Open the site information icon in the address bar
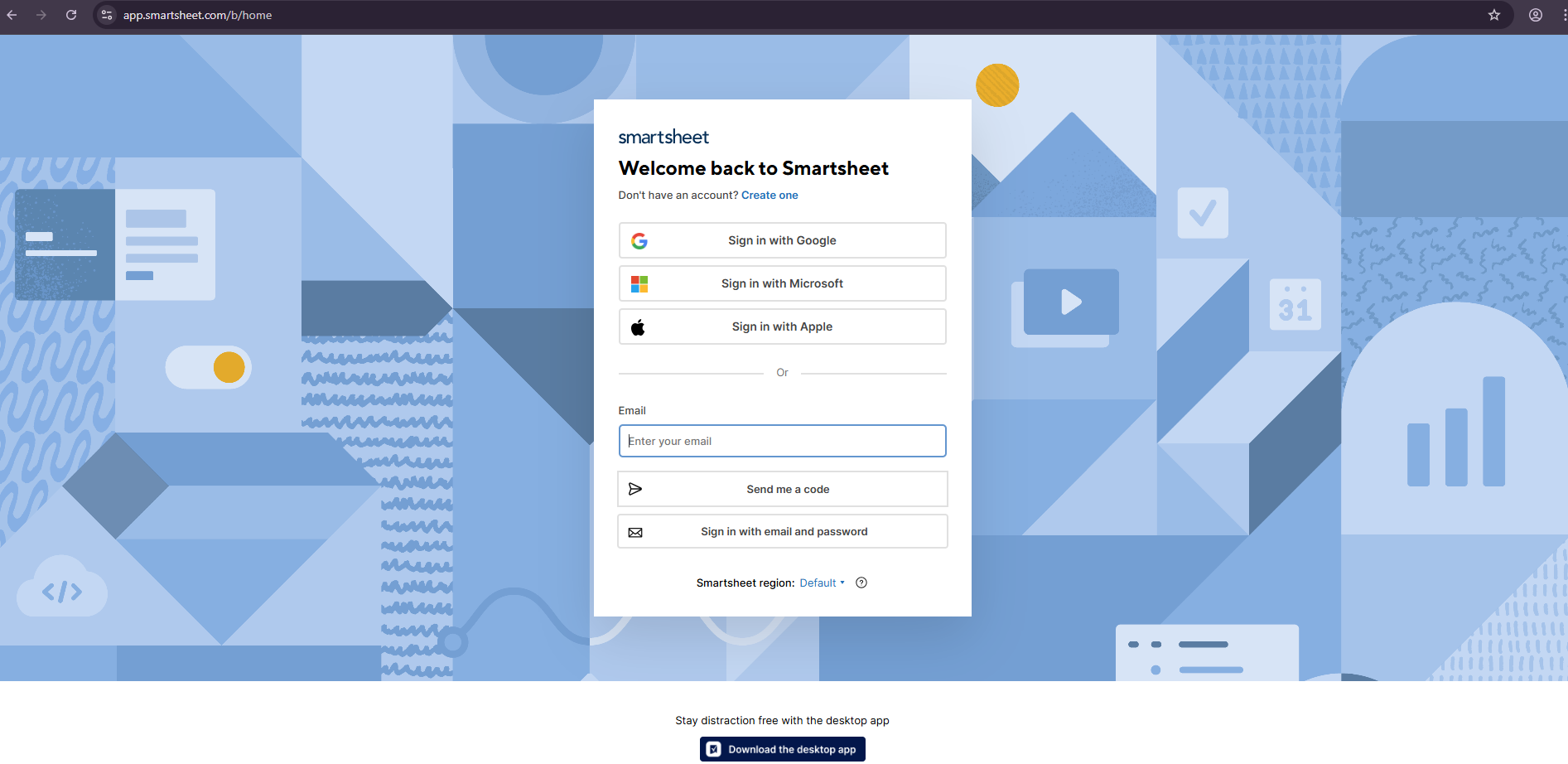 coord(107,15)
